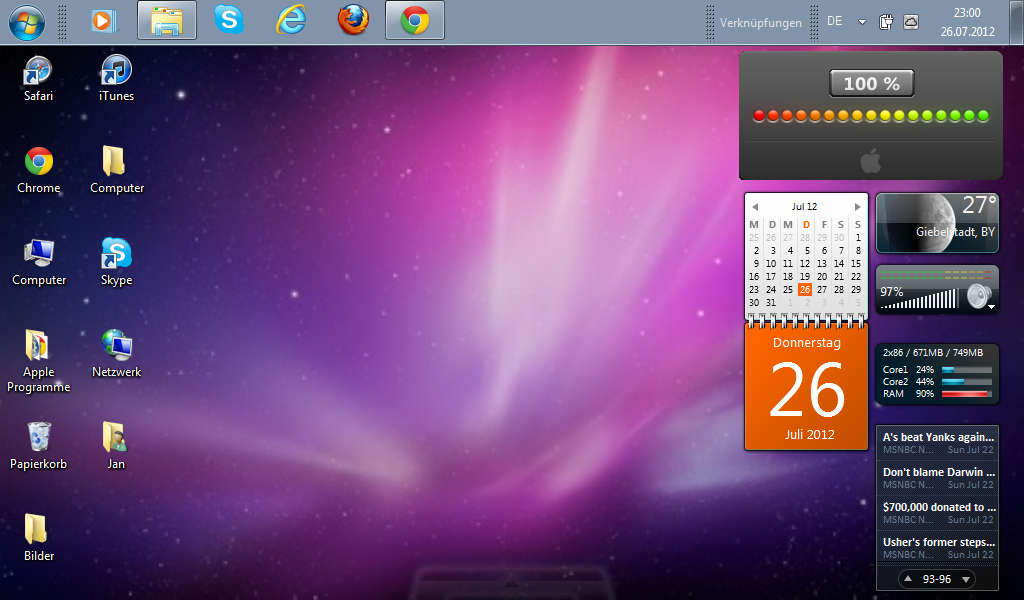1024x600 pixels.
Task: Go to next month in calendar gadget
Action: (x=857, y=207)
